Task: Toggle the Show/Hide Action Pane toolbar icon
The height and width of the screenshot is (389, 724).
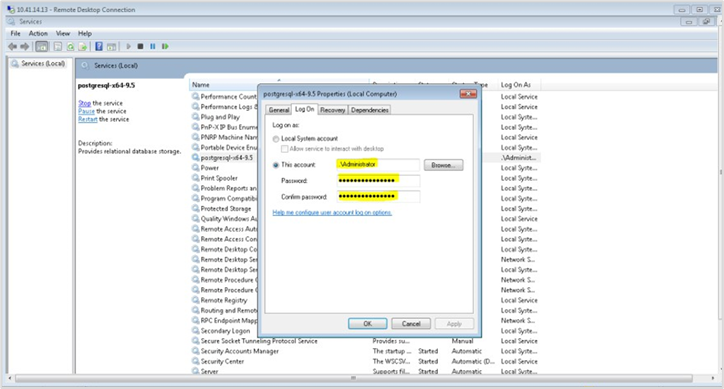Action: pyautogui.click(x=111, y=47)
